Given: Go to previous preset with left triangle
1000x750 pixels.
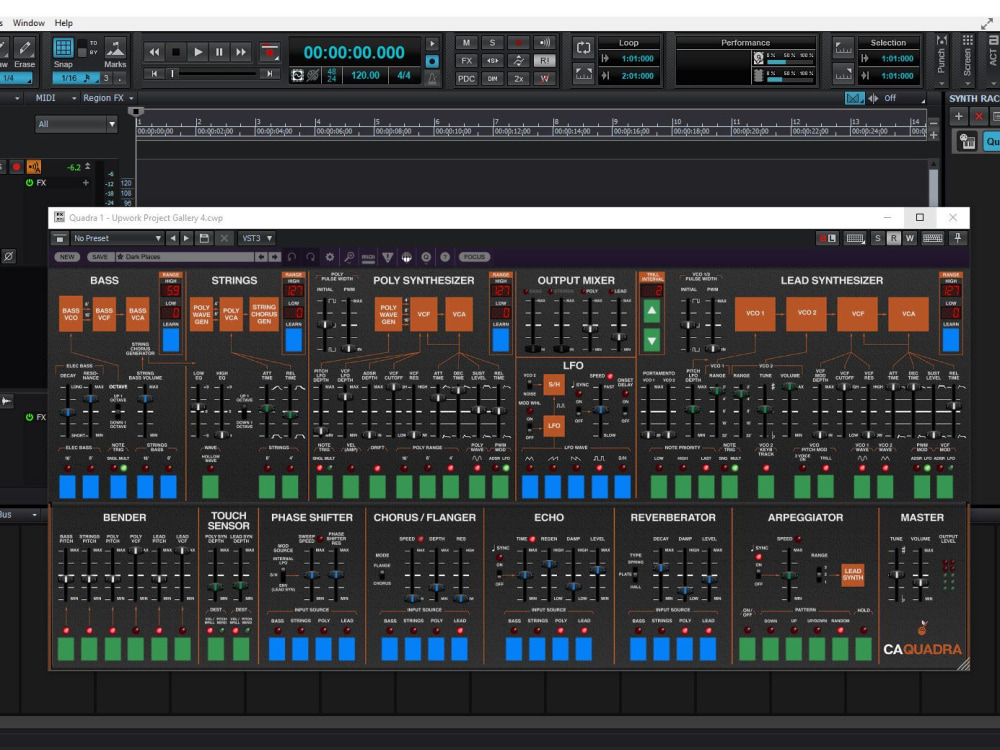Looking at the screenshot, I should pyautogui.click(x=172, y=238).
